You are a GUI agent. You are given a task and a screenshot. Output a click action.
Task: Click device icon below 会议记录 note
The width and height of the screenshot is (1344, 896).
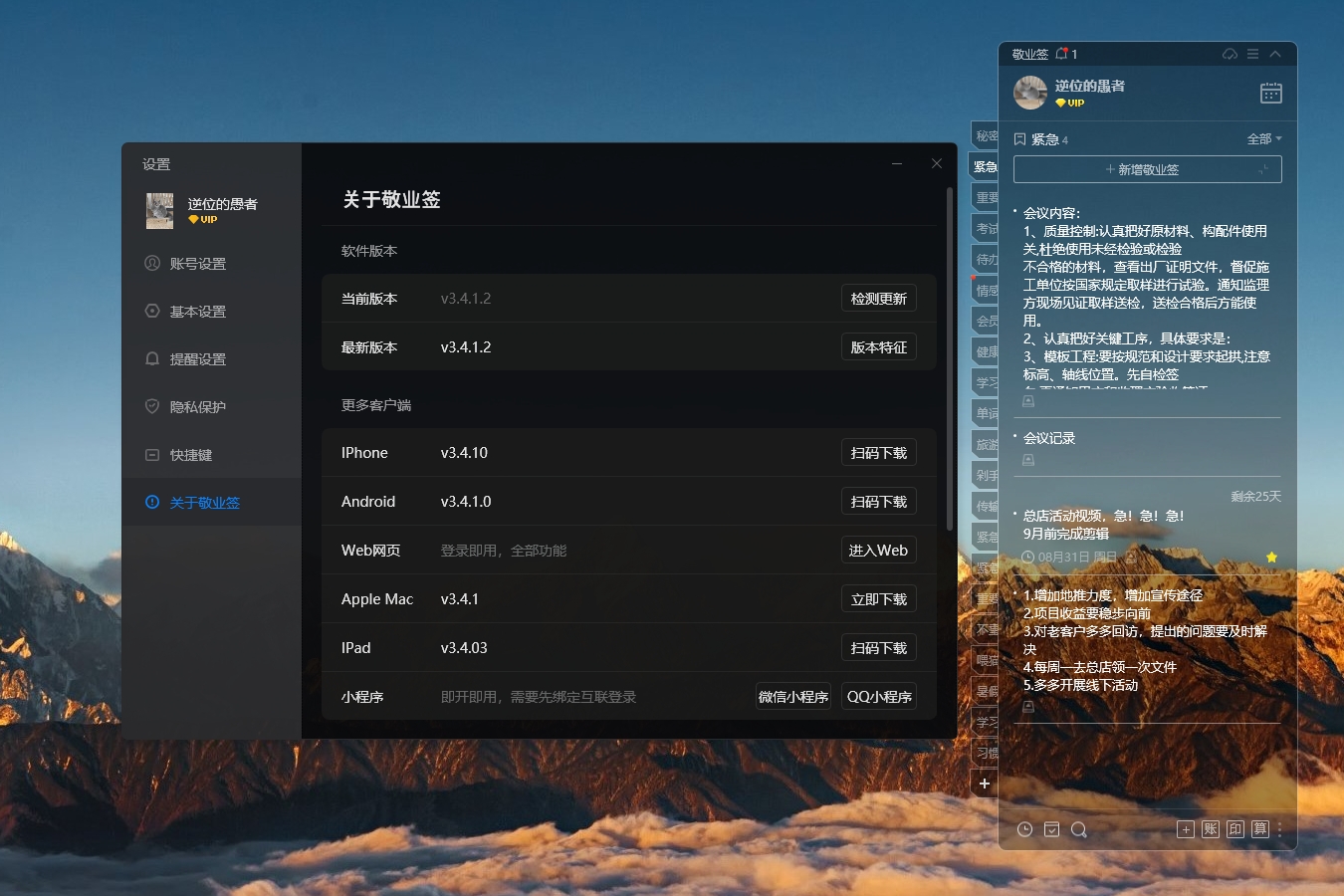(1028, 460)
